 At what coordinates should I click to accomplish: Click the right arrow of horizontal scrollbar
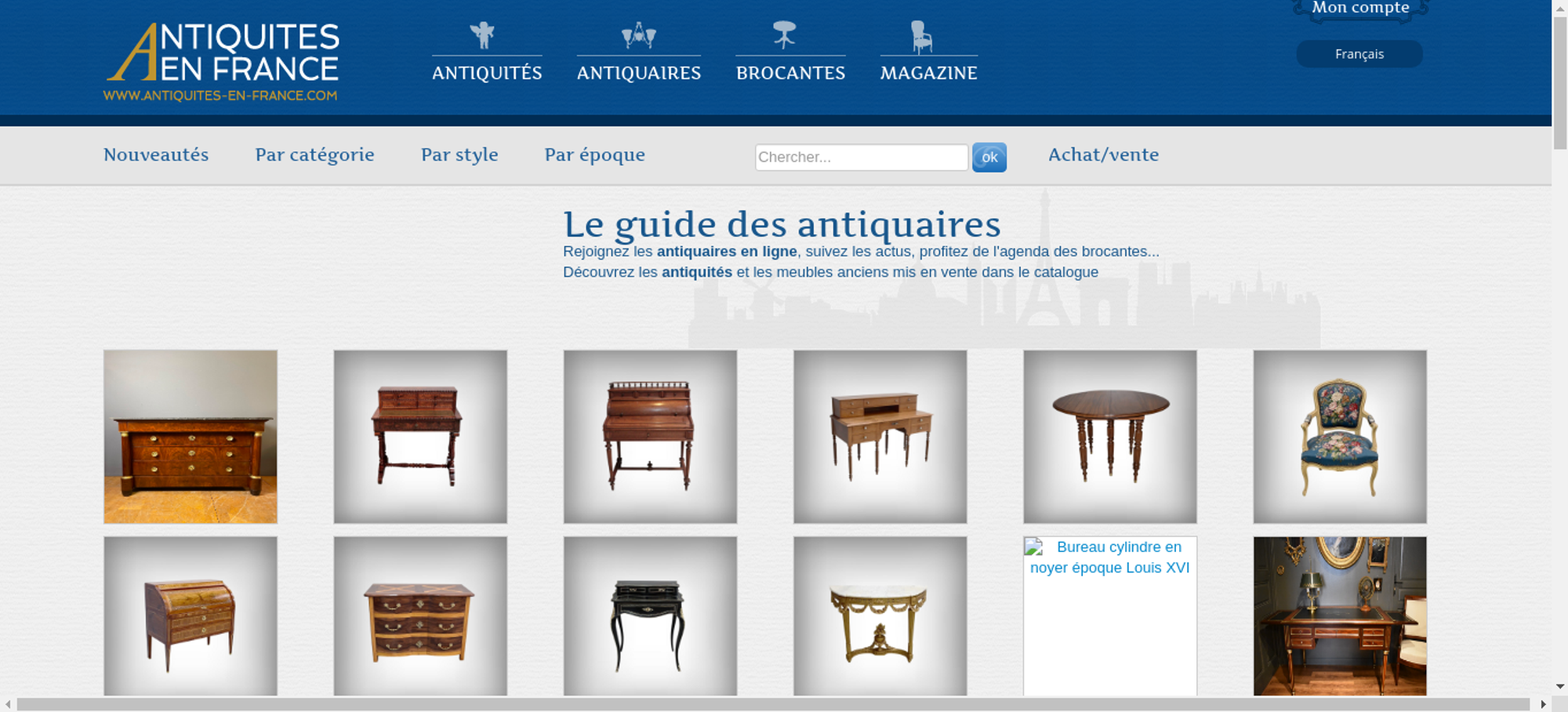coord(1543,704)
